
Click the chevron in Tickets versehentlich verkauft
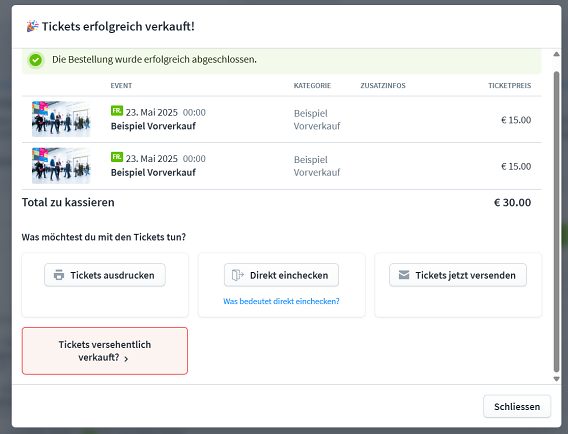(x=126, y=359)
